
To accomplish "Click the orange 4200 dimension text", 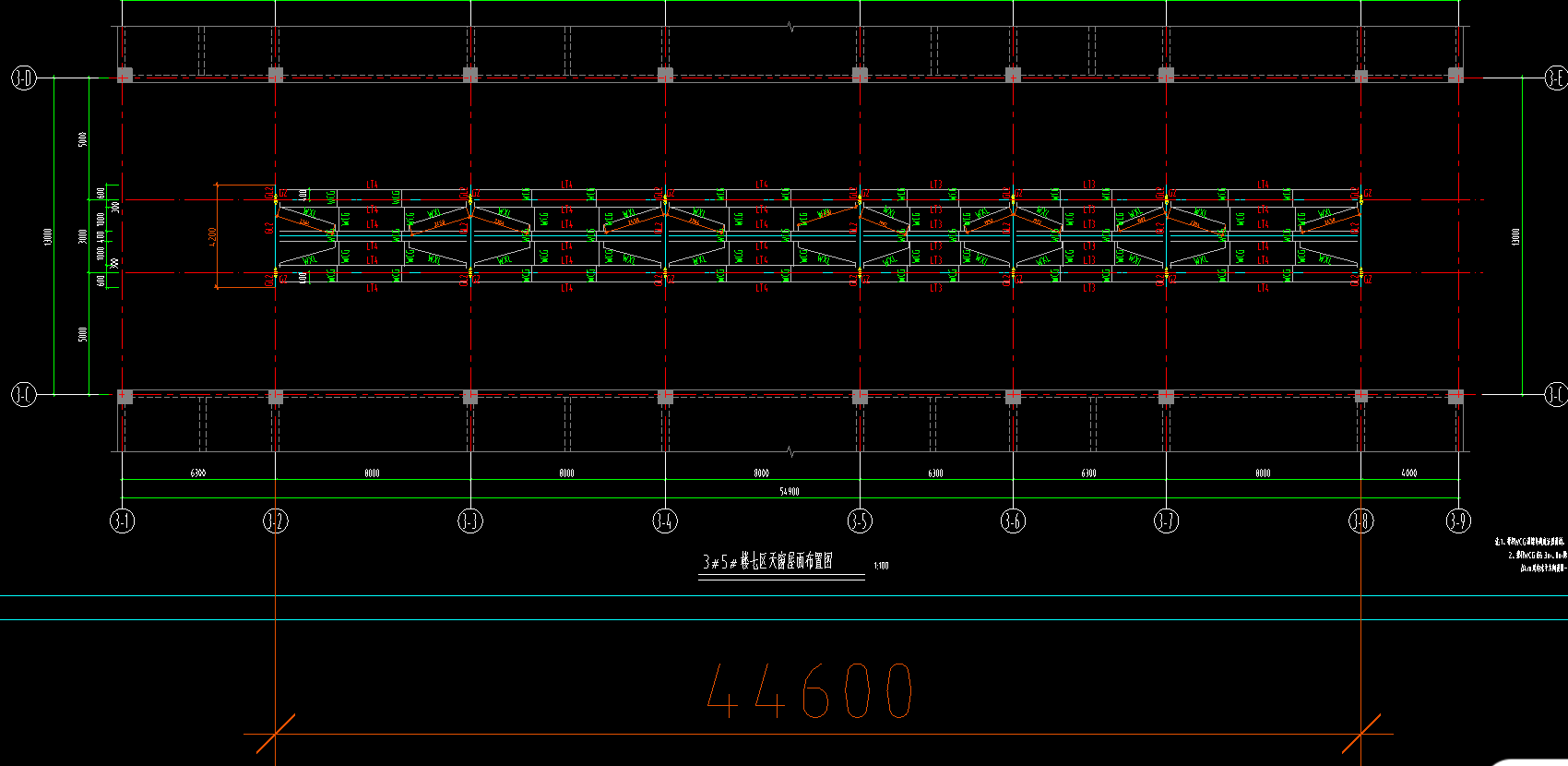I will (x=212, y=236).
